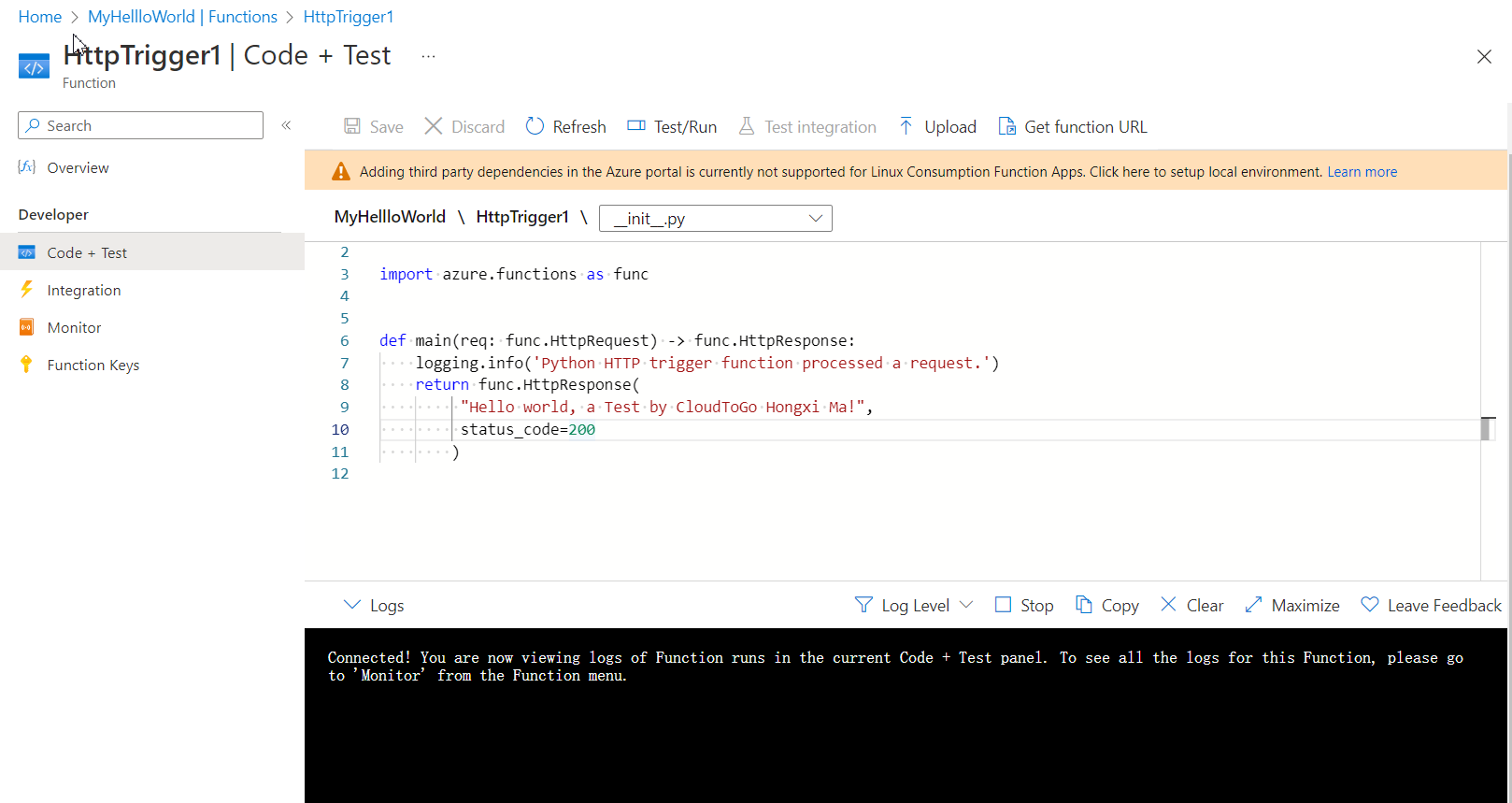Click the Learn more link
The image size is (1512, 803).
click(x=1362, y=172)
